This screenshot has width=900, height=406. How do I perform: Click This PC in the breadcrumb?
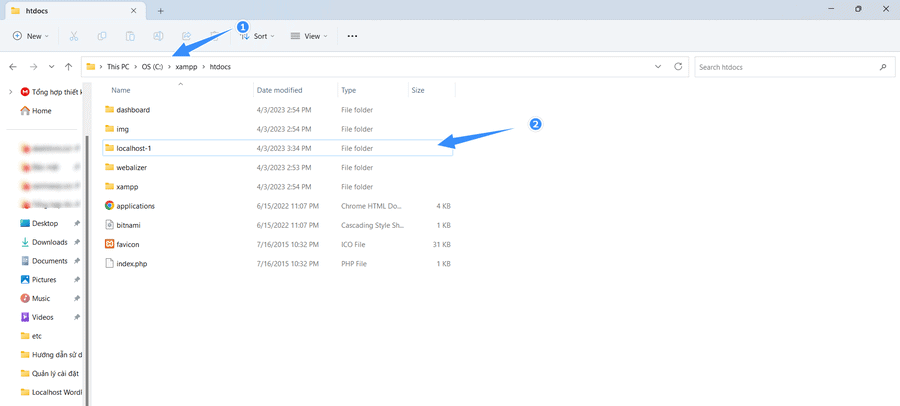coord(118,67)
